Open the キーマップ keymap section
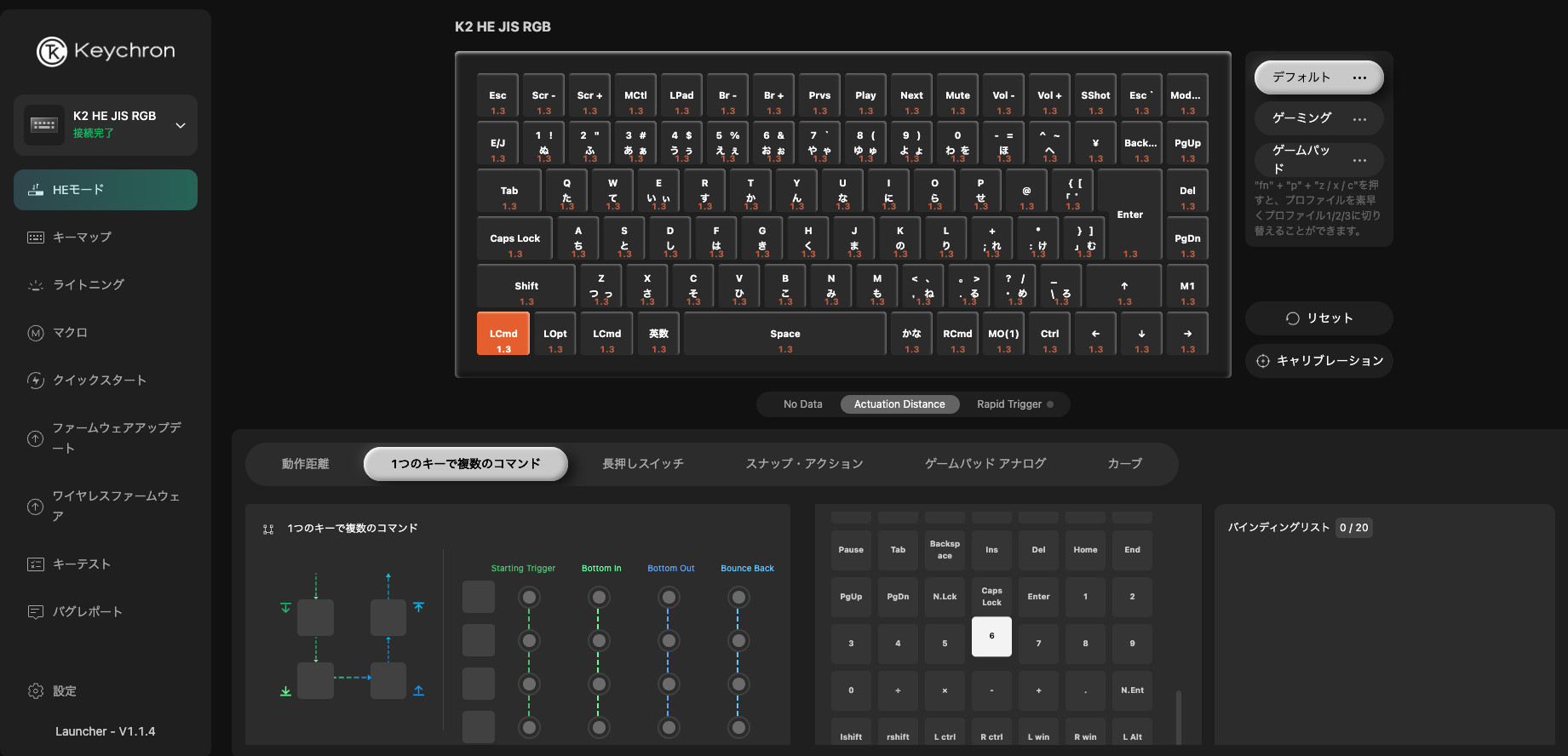 point(82,238)
